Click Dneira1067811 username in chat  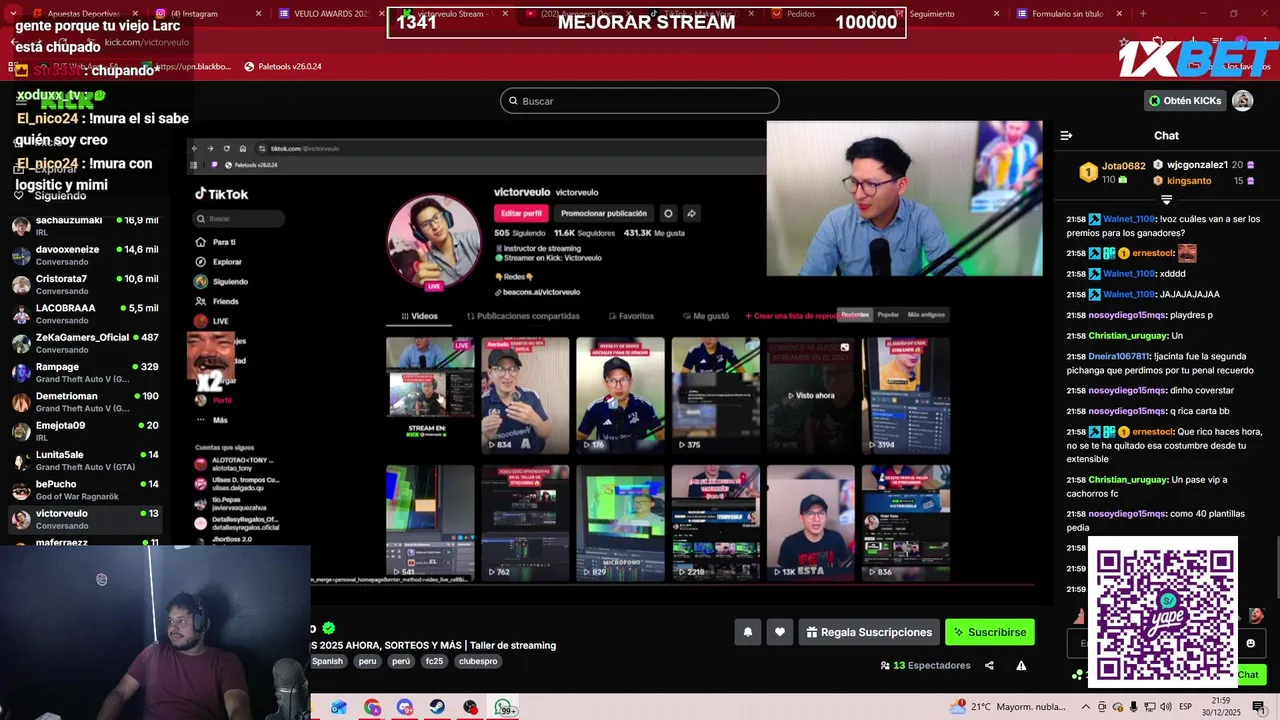[x=1118, y=356]
